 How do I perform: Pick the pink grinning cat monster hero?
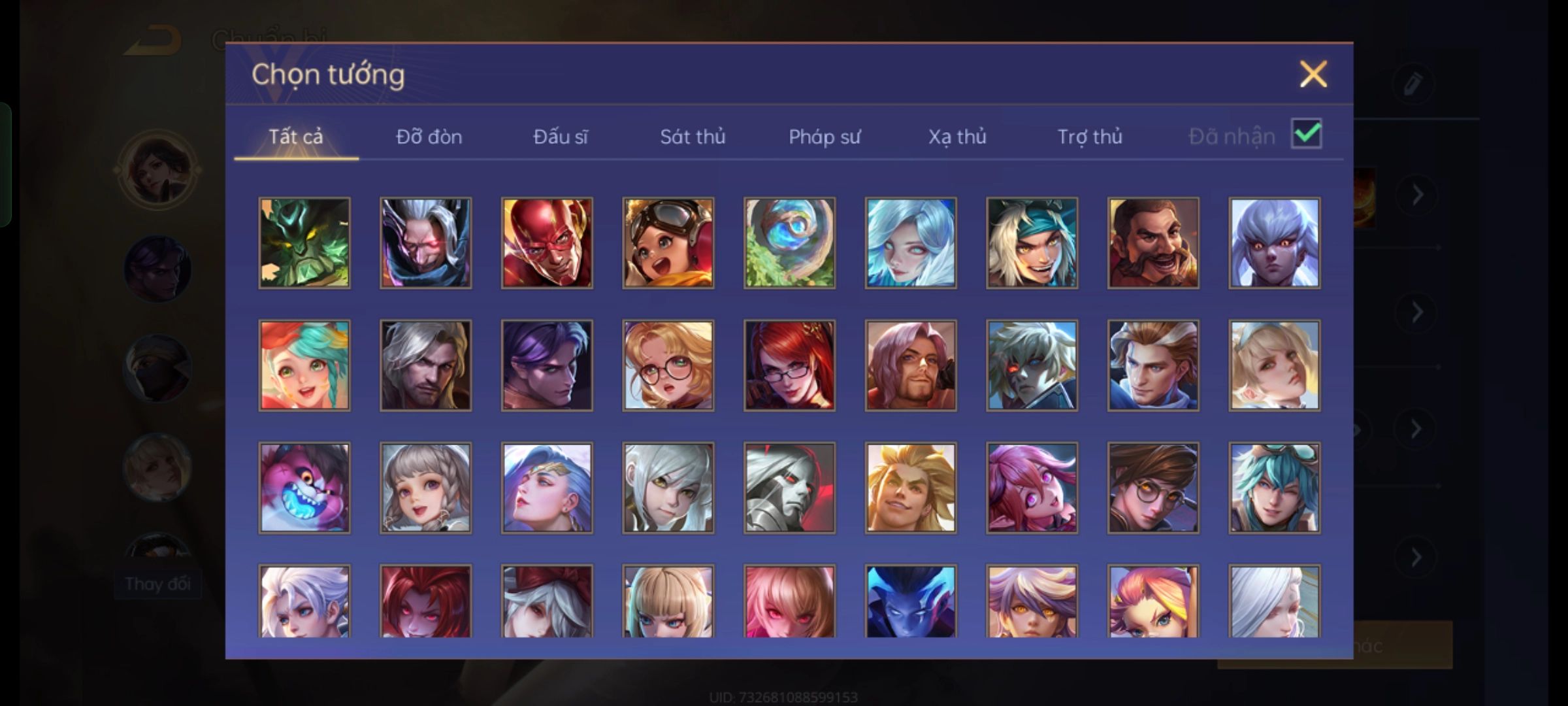304,488
